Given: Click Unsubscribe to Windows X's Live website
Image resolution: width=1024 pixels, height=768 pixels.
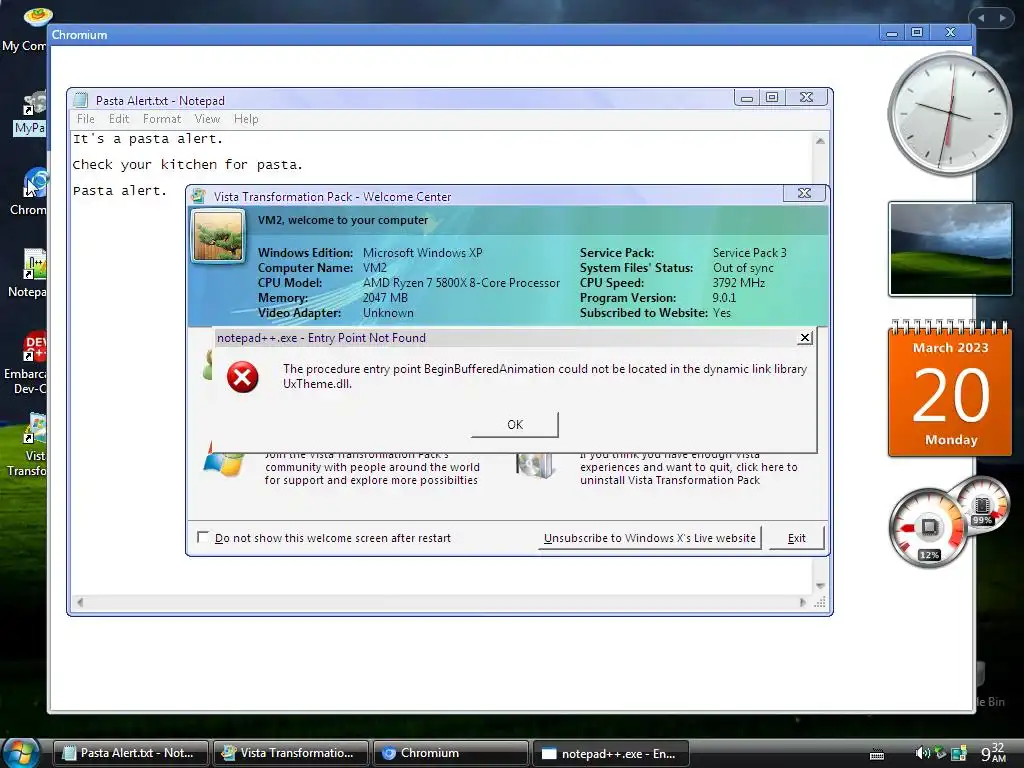Looking at the screenshot, I should 649,538.
